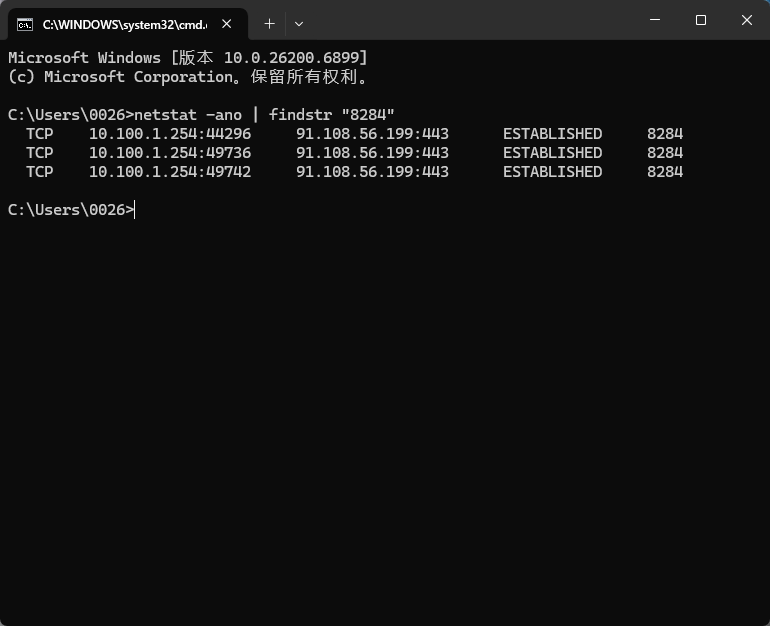Click the Microsoft Windows version line
This screenshot has height=626, width=770.
(x=187, y=58)
